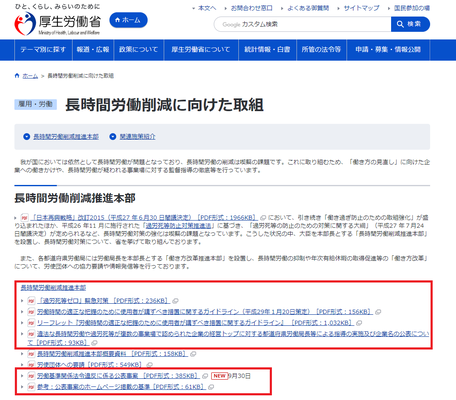Open the 労働基準関係法令違反に係る公表事案 385KB link
This screenshot has height=400, width=456.
click(118, 376)
